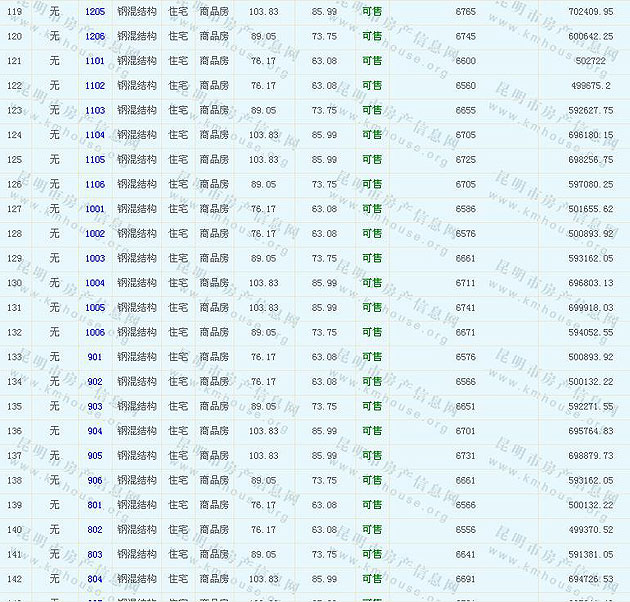Click room 906 link
Screen dimensions: 630x602
[95, 481]
